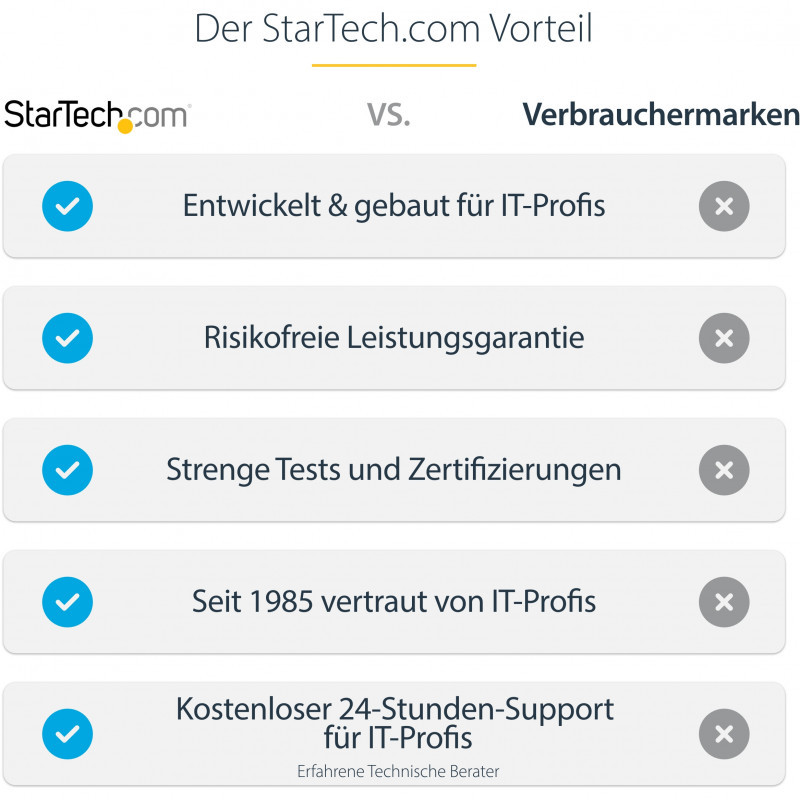Click the StarTech.com logo

point(97,115)
